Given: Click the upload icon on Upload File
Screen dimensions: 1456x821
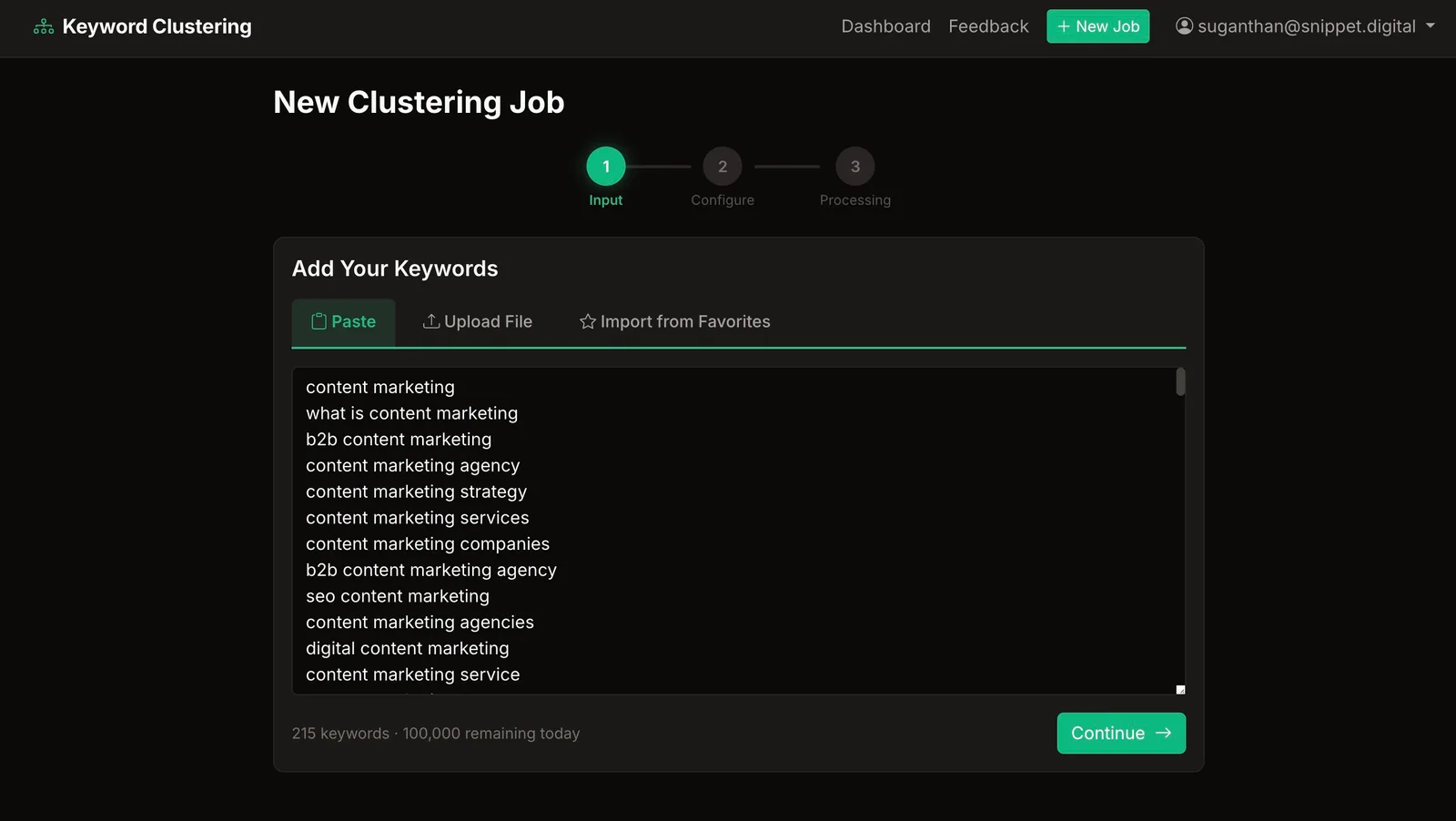Looking at the screenshot, I should [431, 321].
